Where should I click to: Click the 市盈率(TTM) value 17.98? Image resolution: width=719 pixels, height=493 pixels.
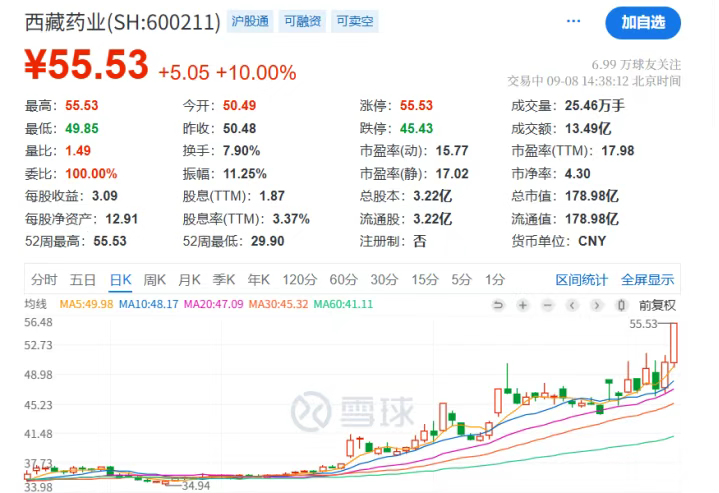pyautogui.click(x=618, y=151)
